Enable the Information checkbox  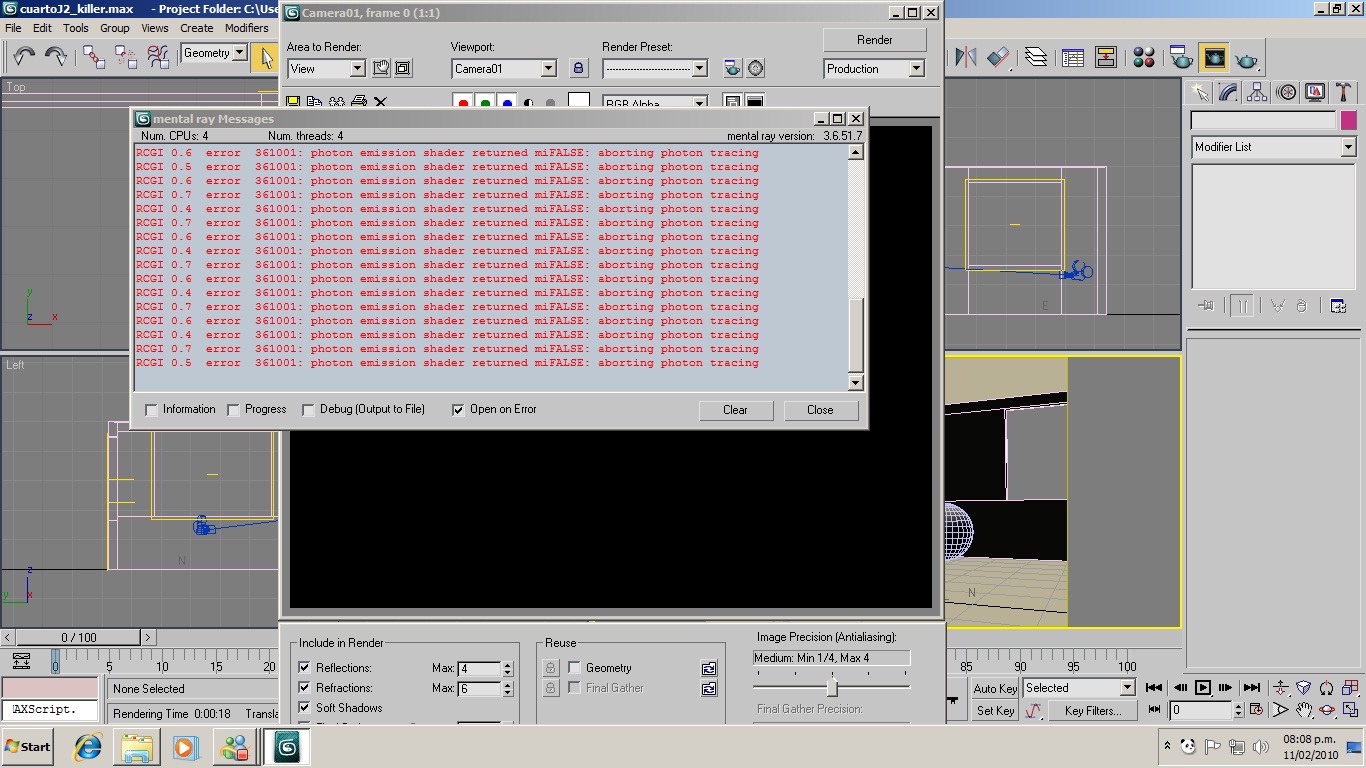click(x=151, y=410)
